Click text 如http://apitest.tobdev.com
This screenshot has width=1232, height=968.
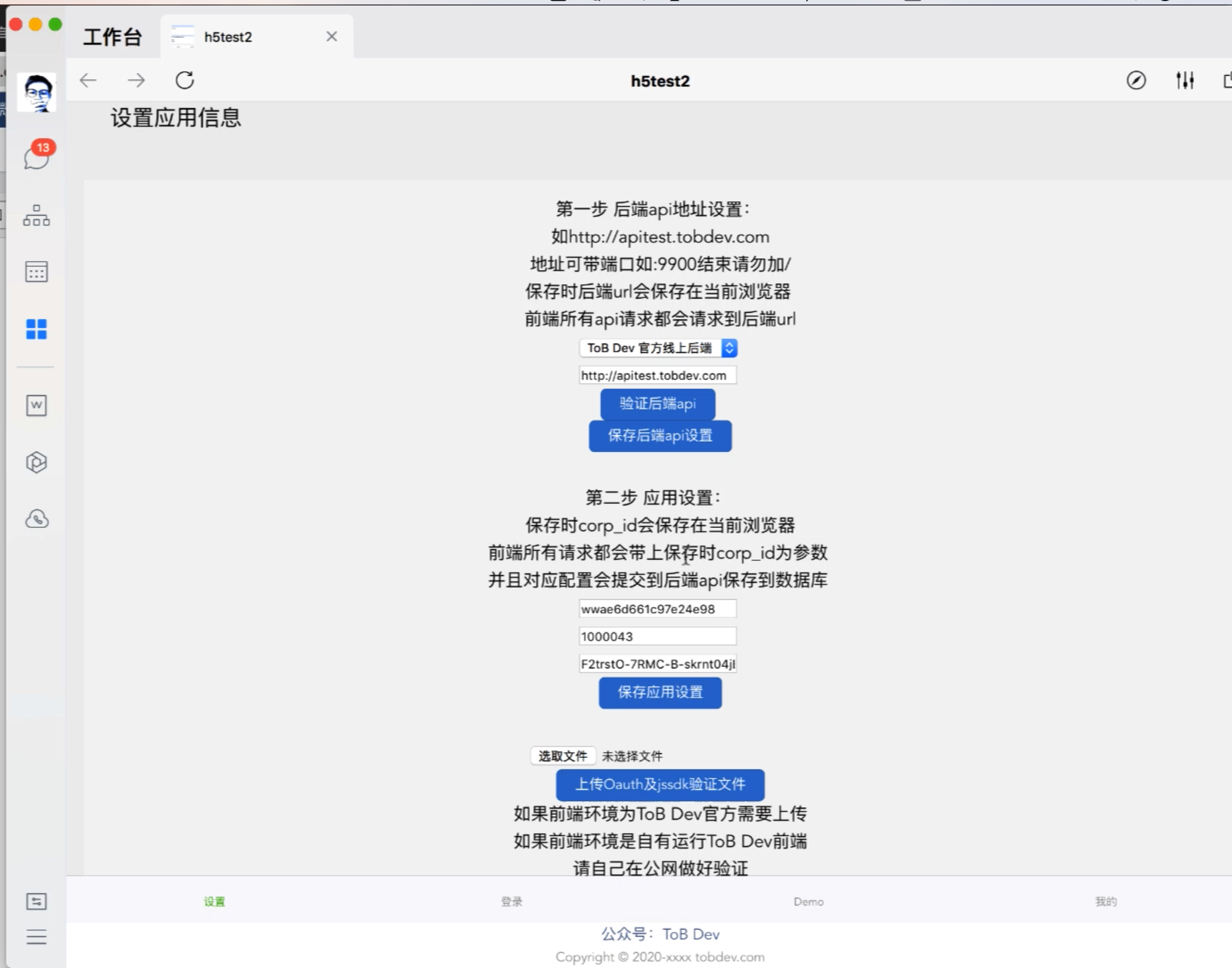pos(660,237)
